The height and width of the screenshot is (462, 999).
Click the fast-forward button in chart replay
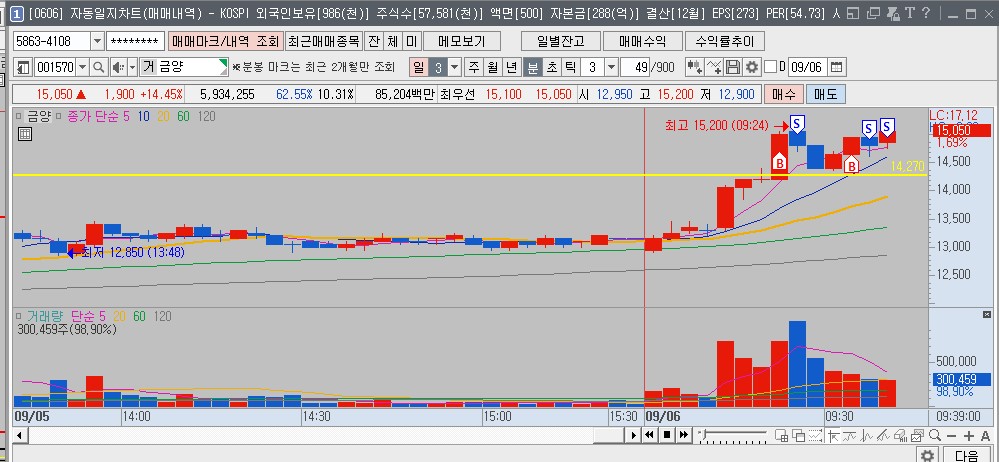pyautogui.click(x=684, y=435)
